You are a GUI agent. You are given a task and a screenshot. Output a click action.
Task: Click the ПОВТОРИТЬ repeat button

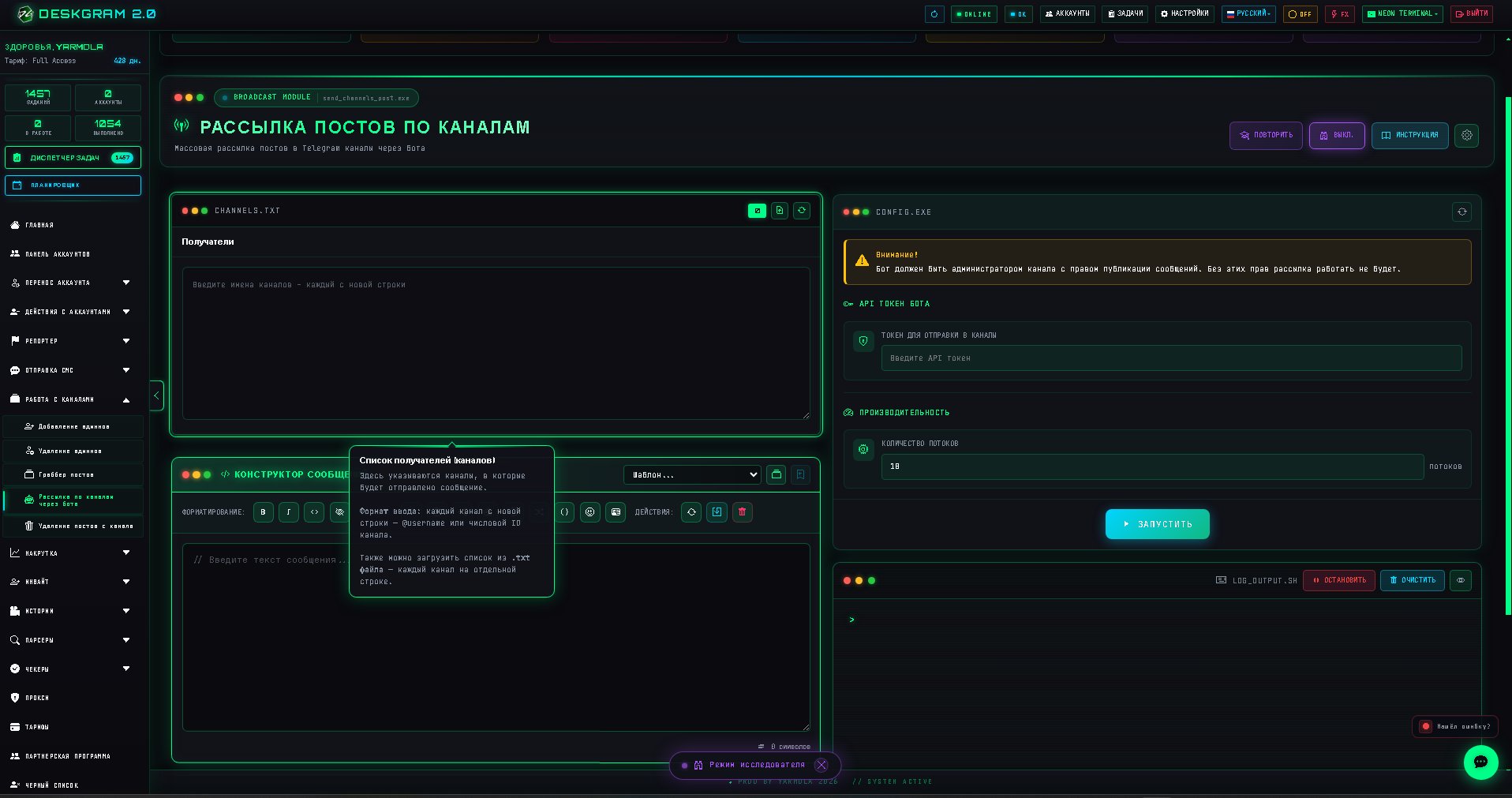1266,136
